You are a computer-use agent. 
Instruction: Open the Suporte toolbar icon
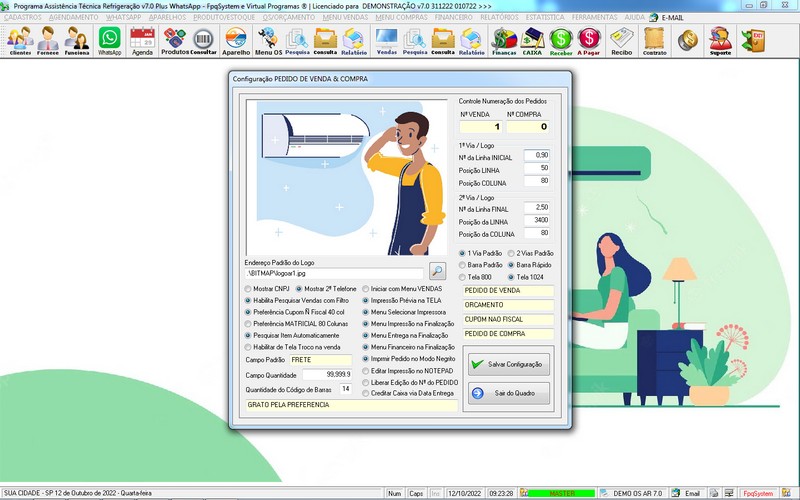click(x=720, y=41)
